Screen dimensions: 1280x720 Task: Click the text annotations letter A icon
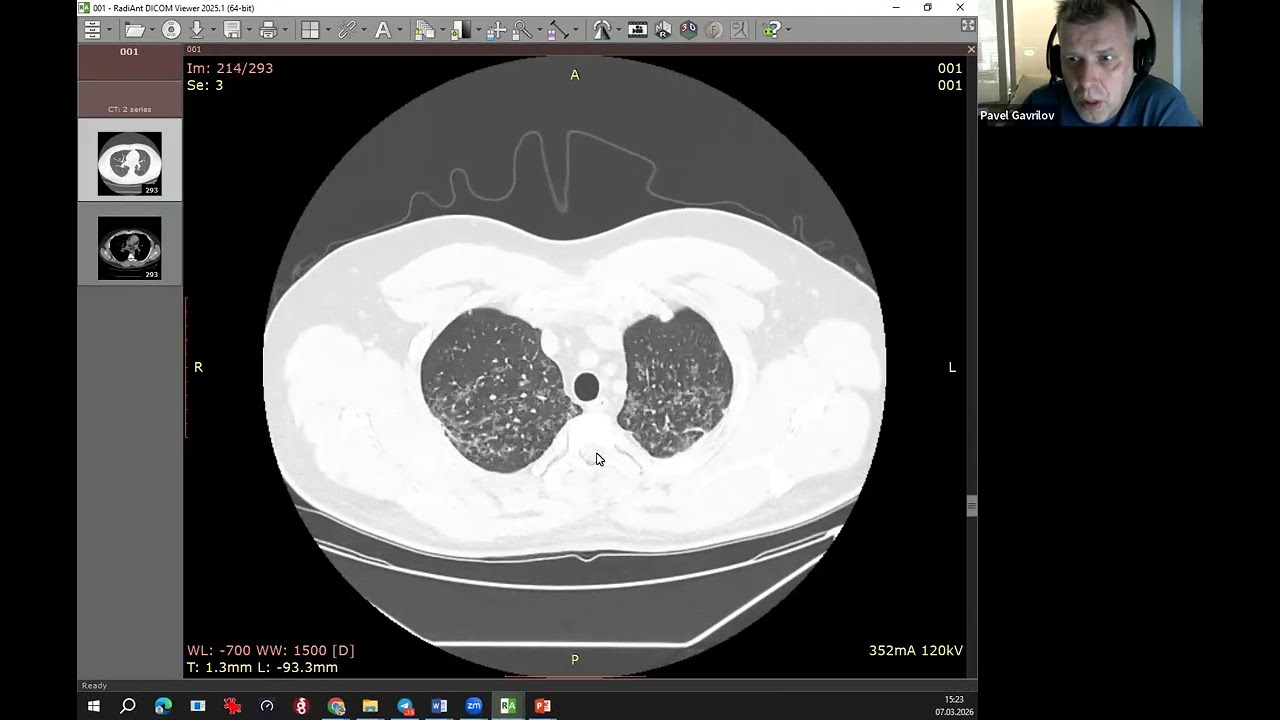coord(382,30)
